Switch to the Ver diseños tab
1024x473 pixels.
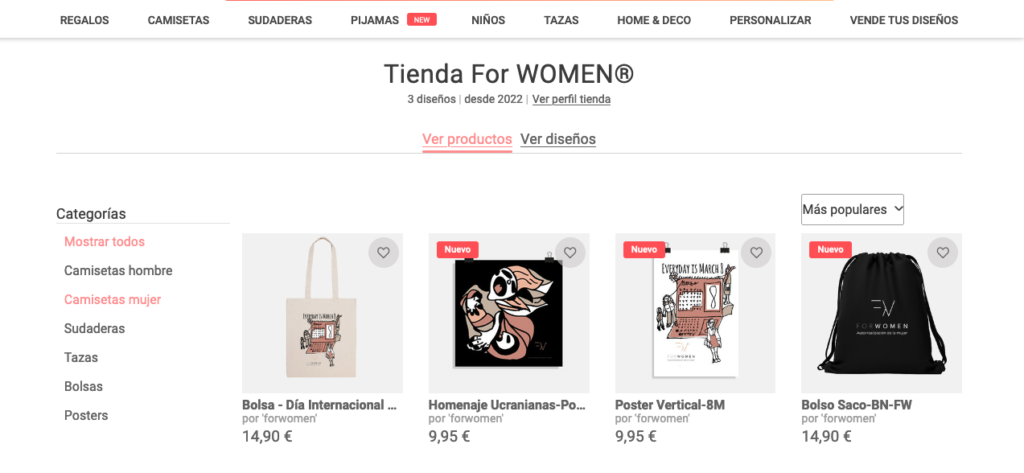[x=558, y=139]
